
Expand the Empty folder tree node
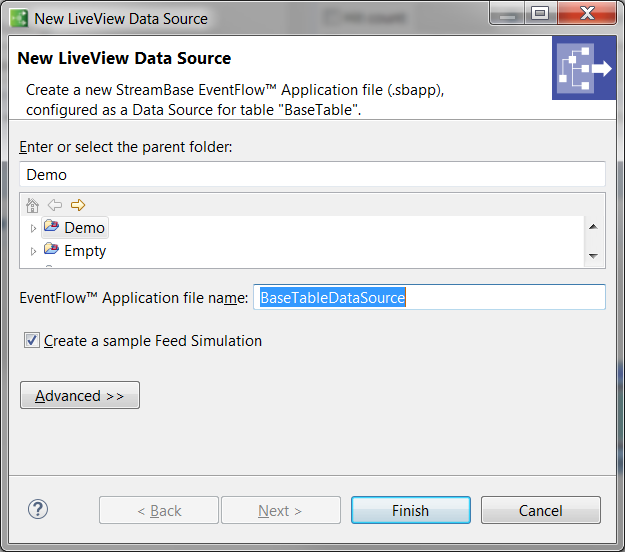33,251
